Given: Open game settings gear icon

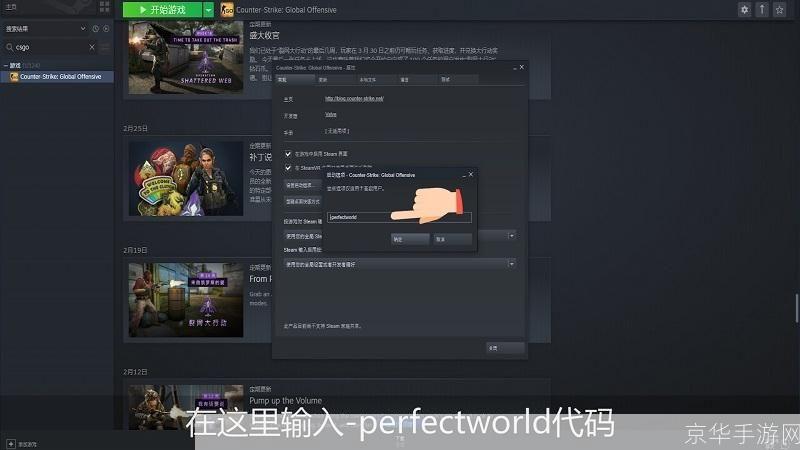Looking at the screenshot, I should (744, 9).
